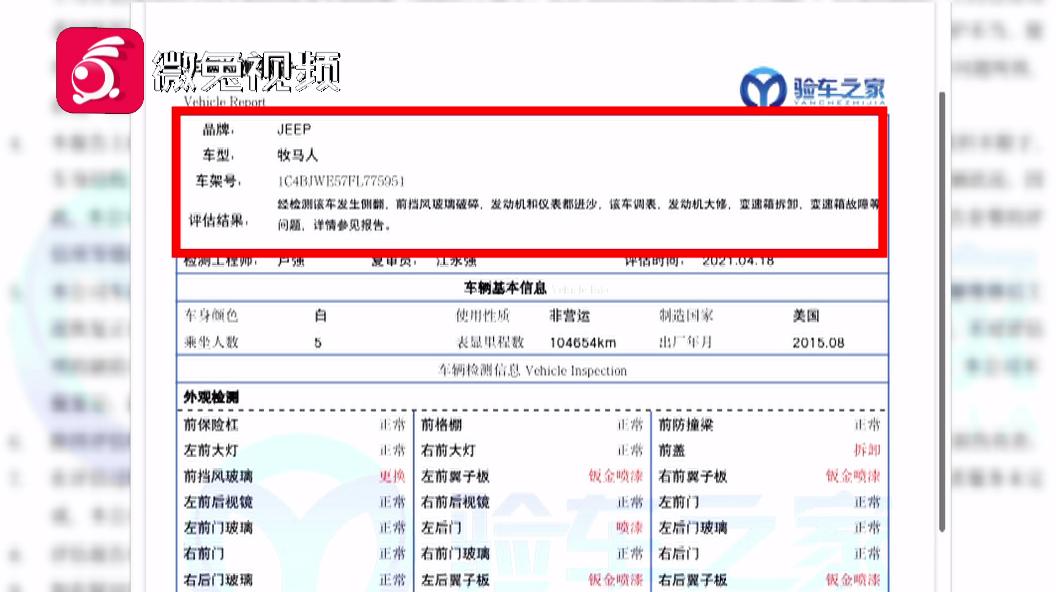
Task: Click the "右后门玻璃" inspection item
Action: pos(218,579)
